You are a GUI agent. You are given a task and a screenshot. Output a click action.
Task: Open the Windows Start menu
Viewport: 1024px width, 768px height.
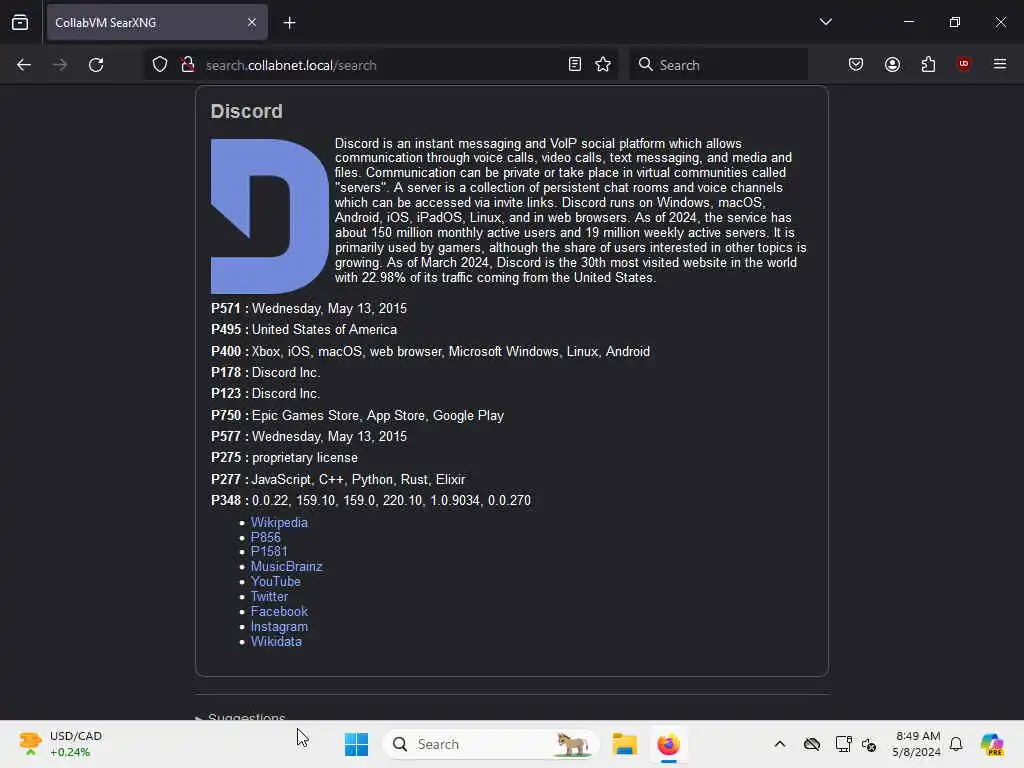(x=357, y=744)
